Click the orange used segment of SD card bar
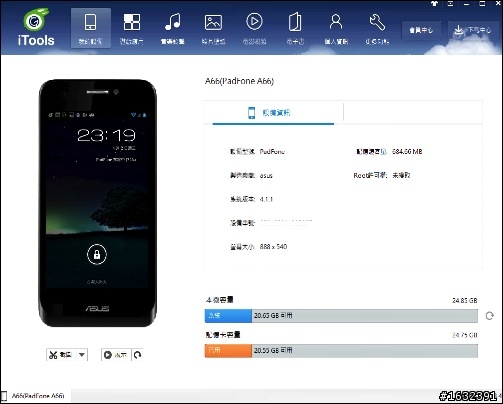The width and height of the screenshot is (503, 404). (x=228, y=351)
